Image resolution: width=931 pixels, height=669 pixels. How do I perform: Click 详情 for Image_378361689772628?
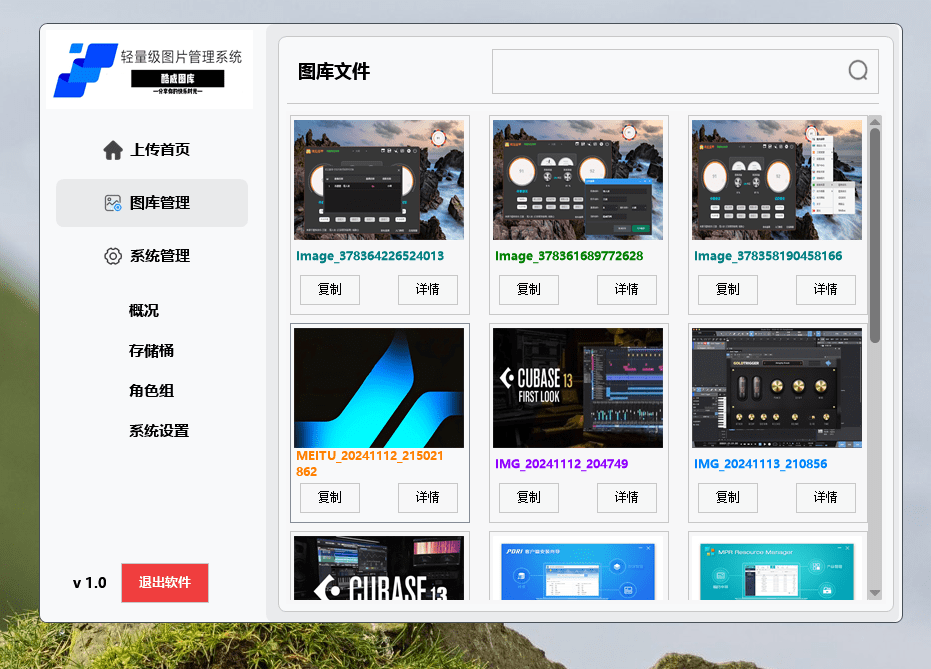coord(626,290)
